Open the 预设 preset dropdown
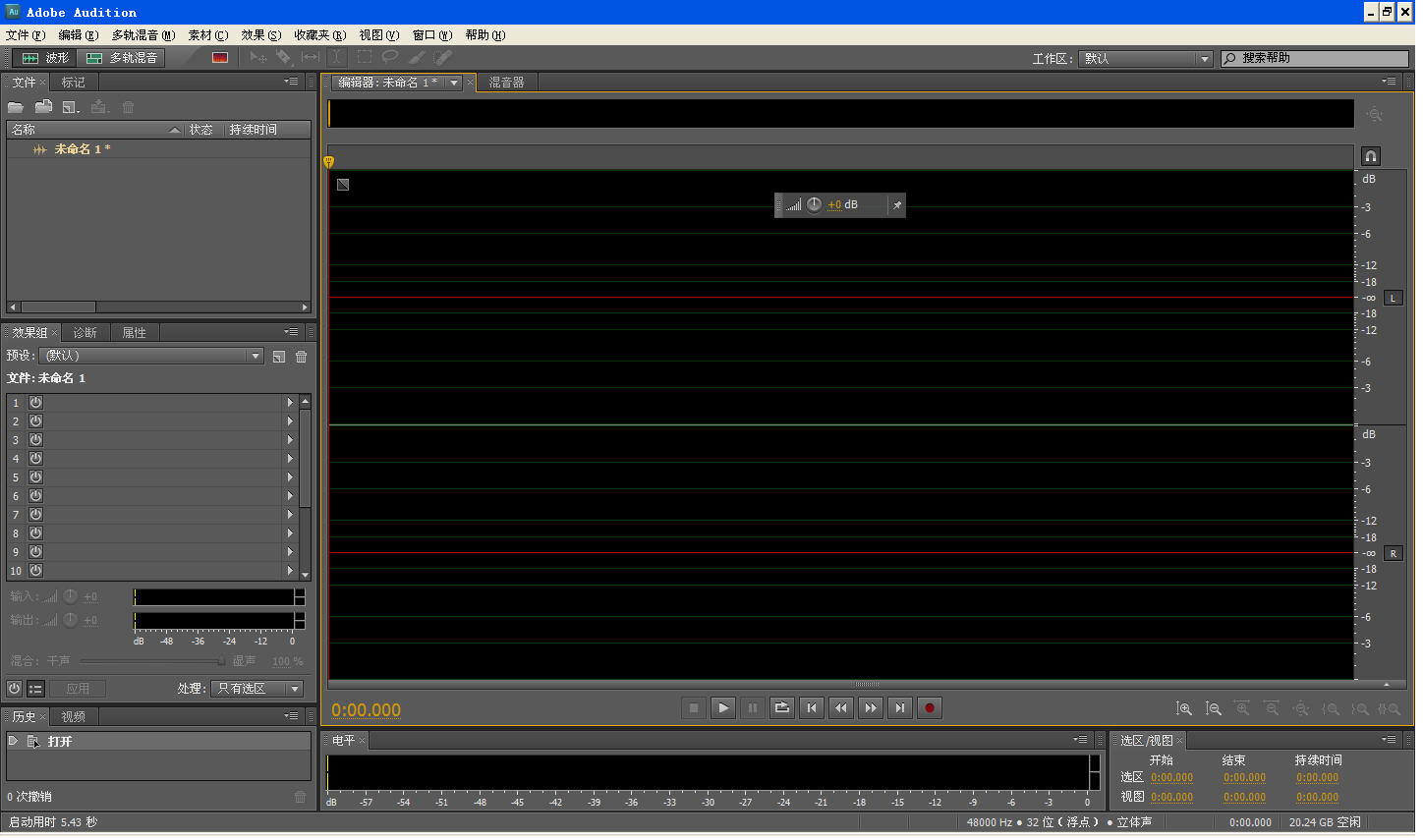Screen dimensions: 1423x840 pyautogui.click(x=151, y=356)
